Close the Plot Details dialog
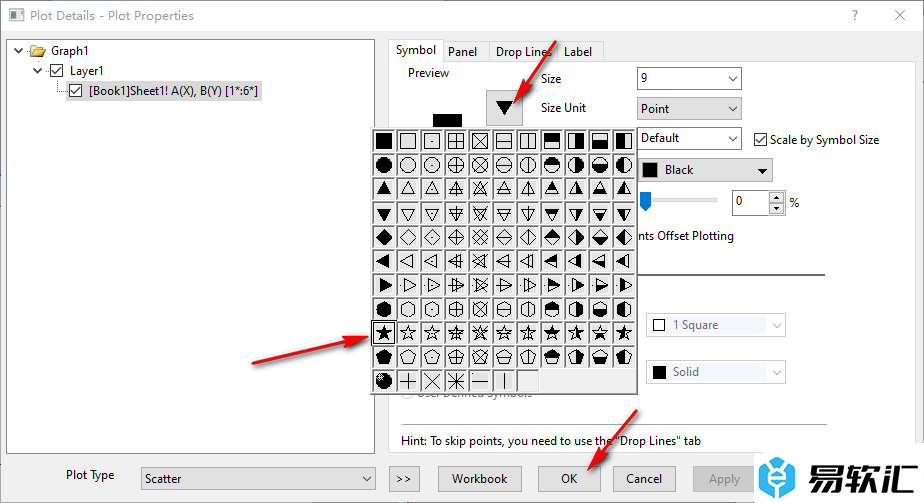The width and height of the screenshot is (924, 503). point(900,15)
